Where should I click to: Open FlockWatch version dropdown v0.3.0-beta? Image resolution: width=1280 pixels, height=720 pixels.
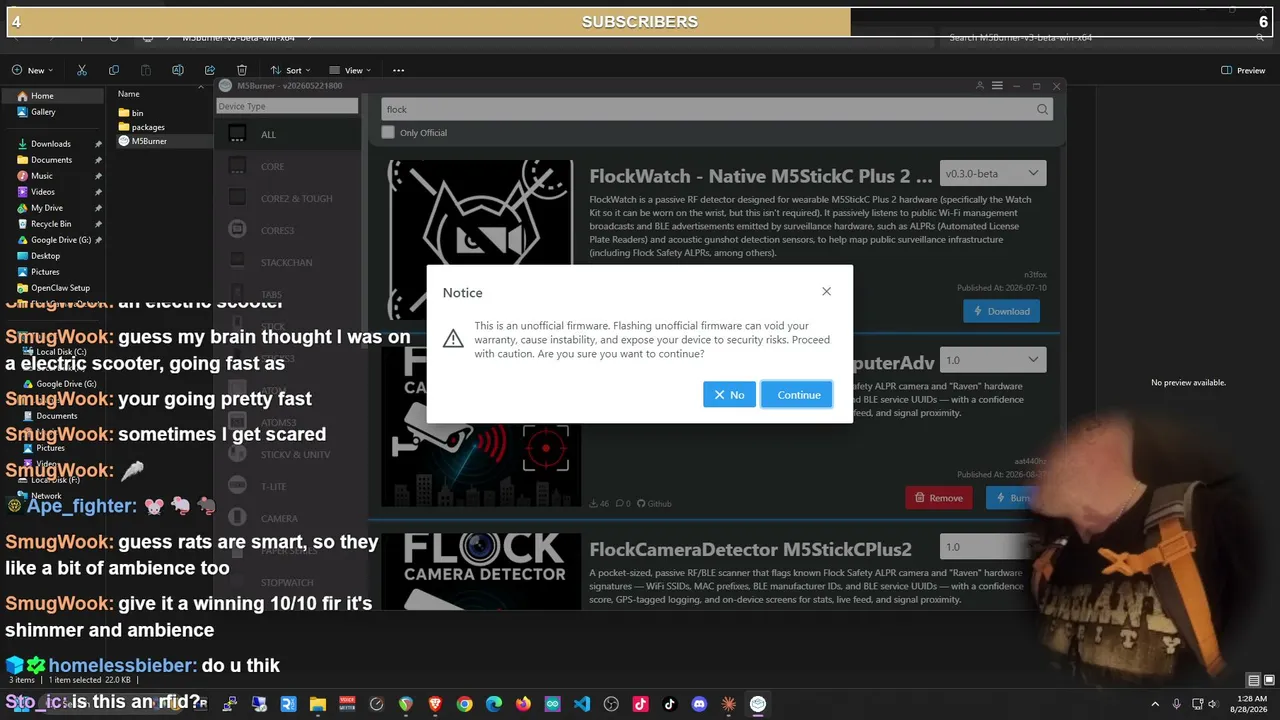click(x=993, y=173)
